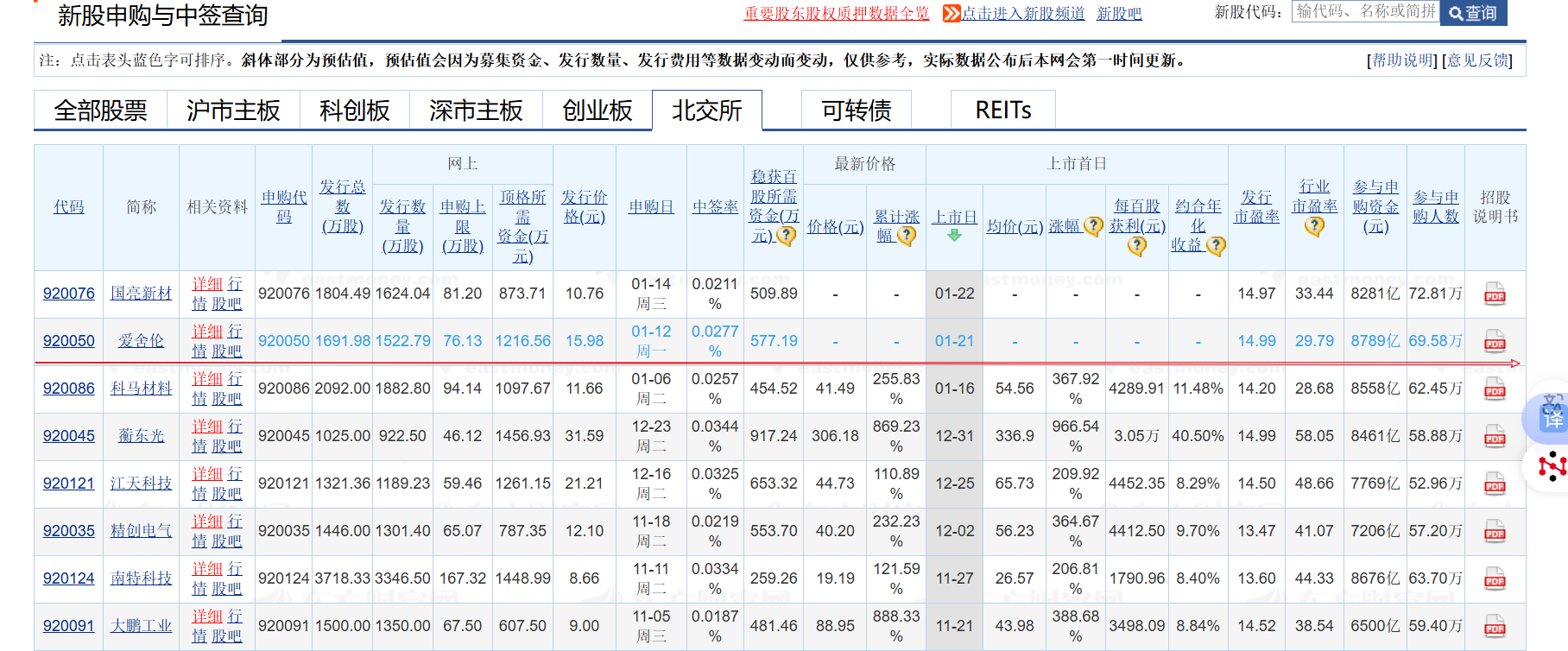Image resolution: width=1568 pixels, height=651 pixels.
Task: Open stock name 科马材料 link
Action: (x=141, y=389)
